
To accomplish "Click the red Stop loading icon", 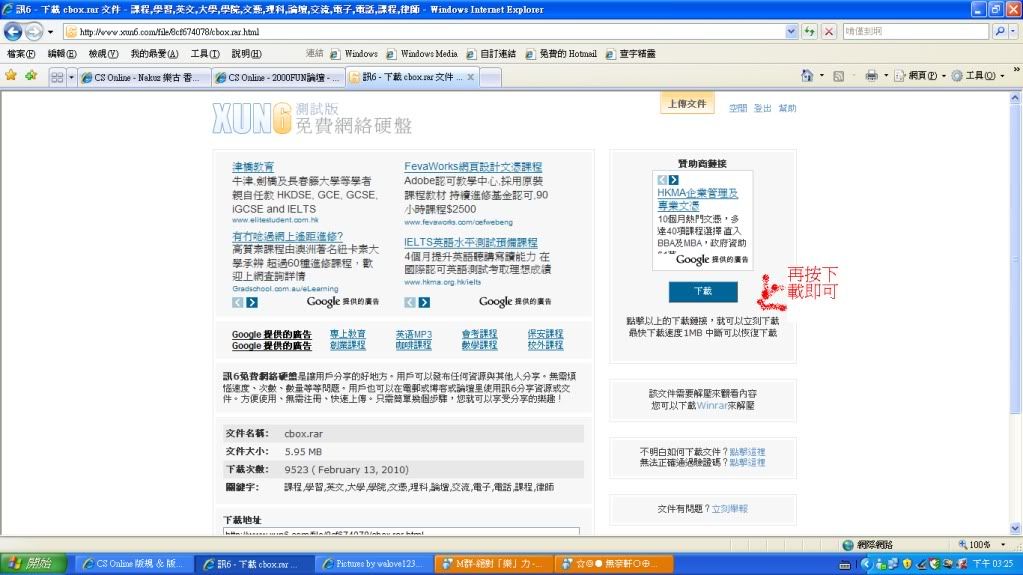I will [829, 32].
